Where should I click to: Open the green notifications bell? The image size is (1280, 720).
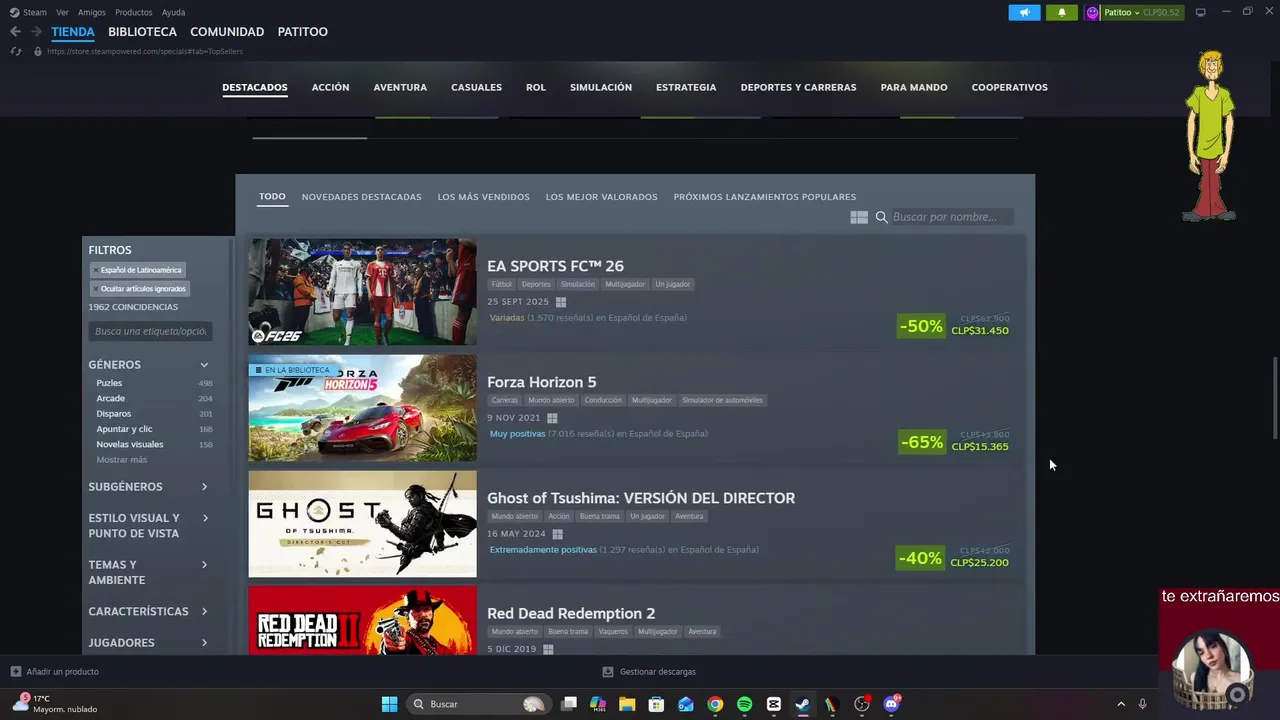click(1061, 12)
